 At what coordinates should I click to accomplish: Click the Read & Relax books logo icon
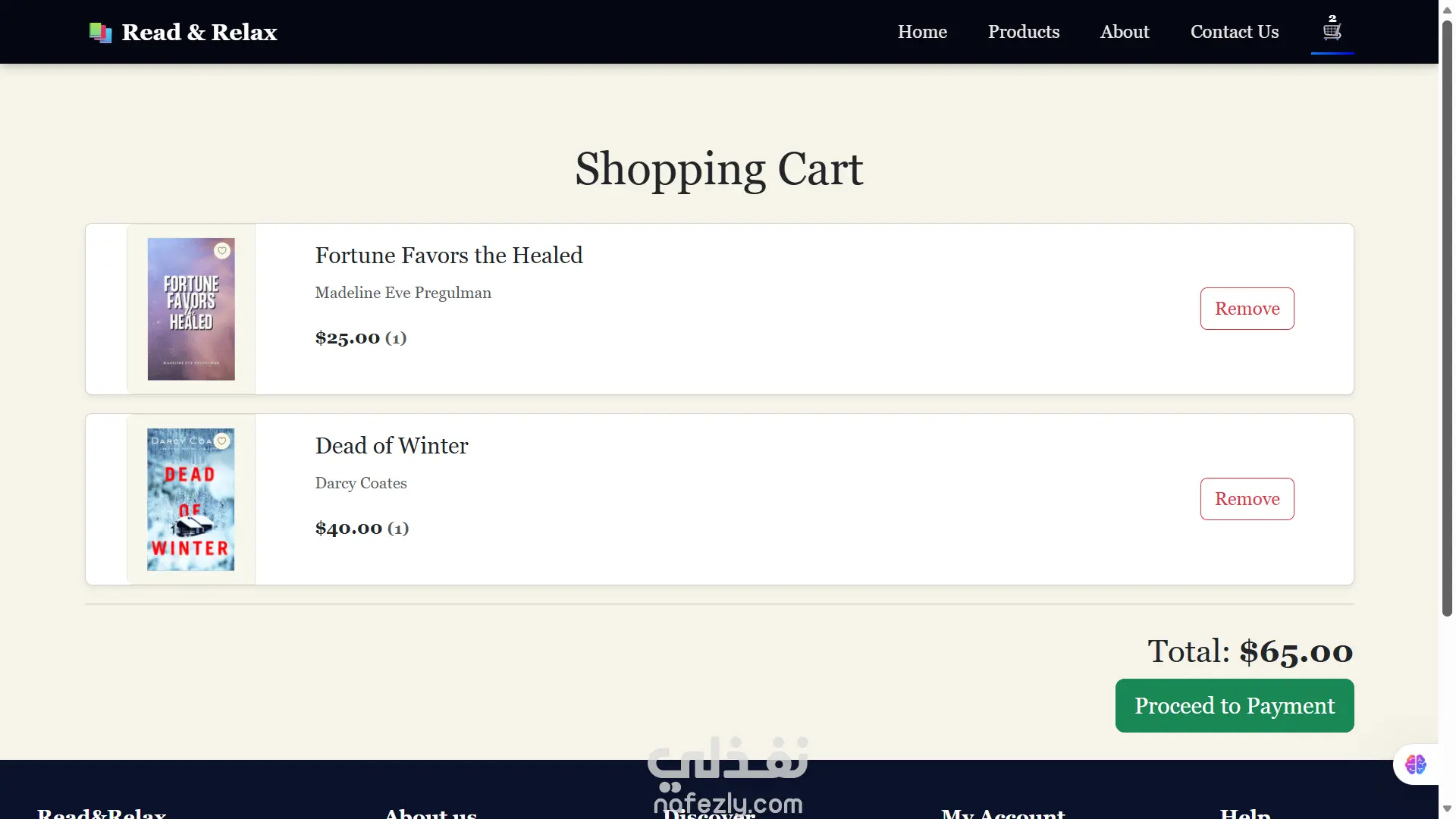click(x=100, y=33)
